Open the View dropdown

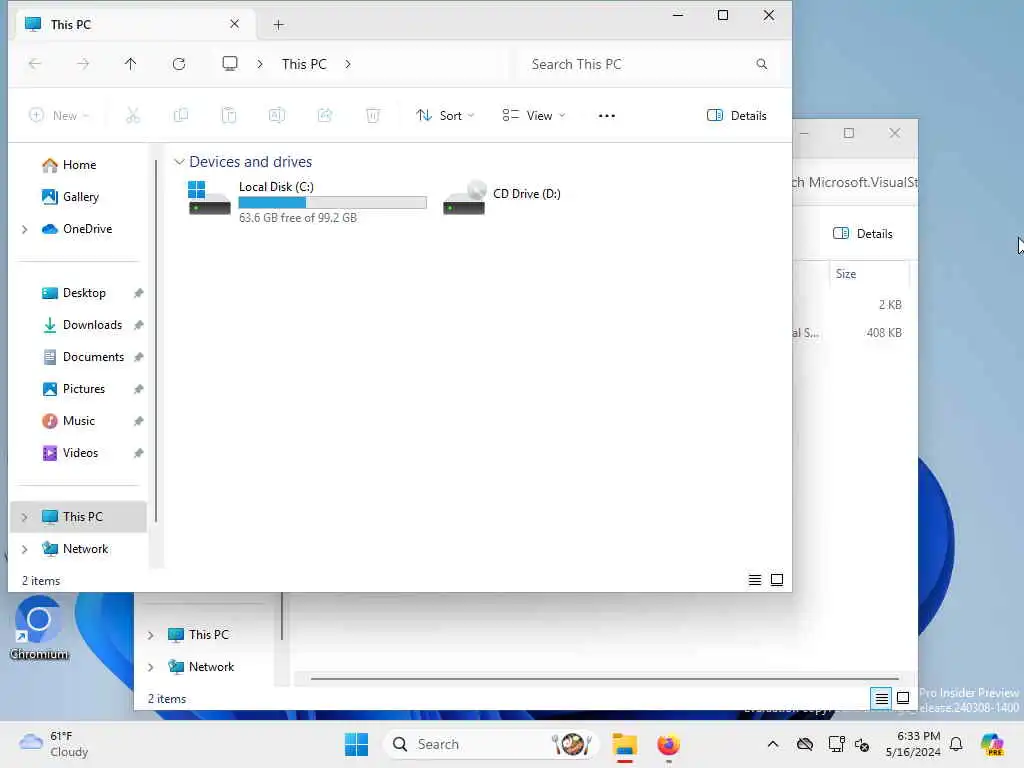534,116
